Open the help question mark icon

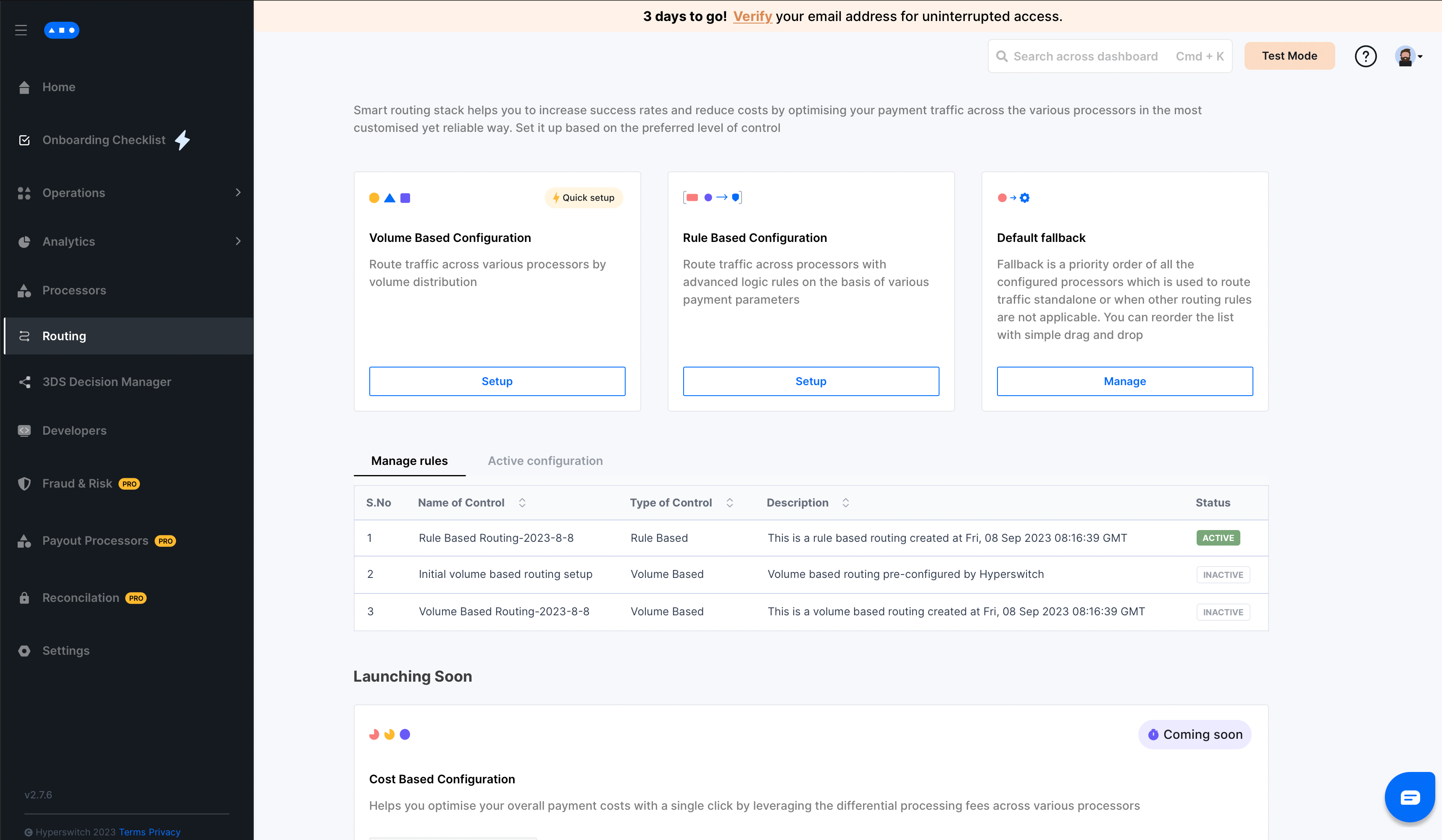click(x=1366, y=56)
